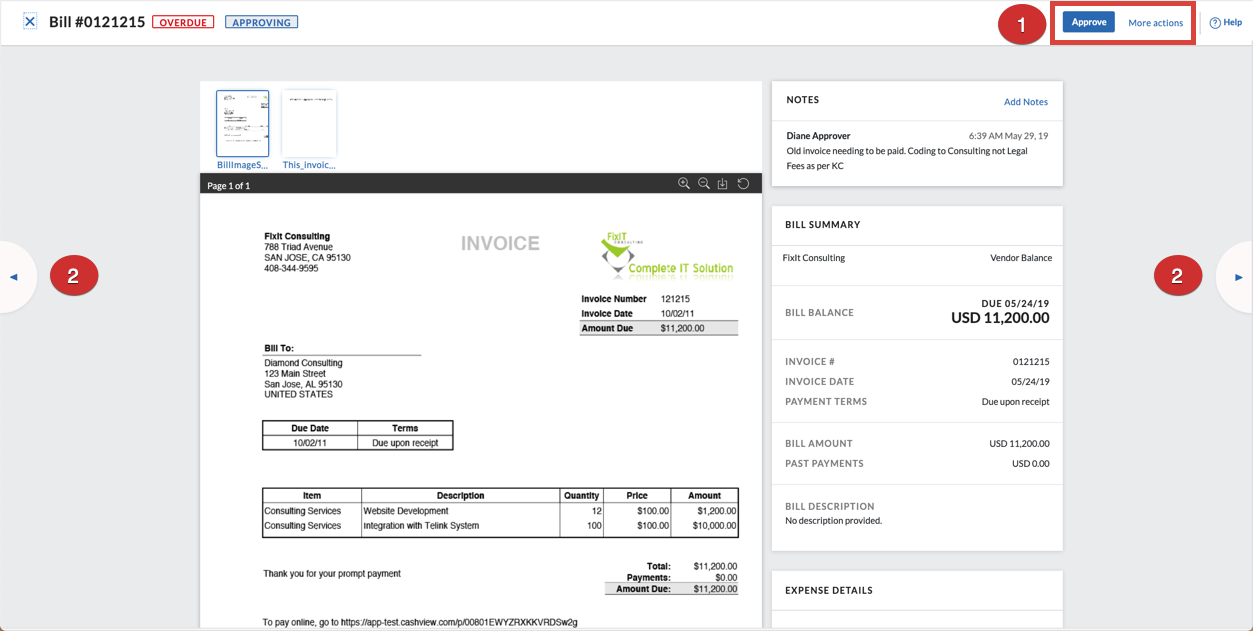Click the Expense Details section header

point(829,591)
